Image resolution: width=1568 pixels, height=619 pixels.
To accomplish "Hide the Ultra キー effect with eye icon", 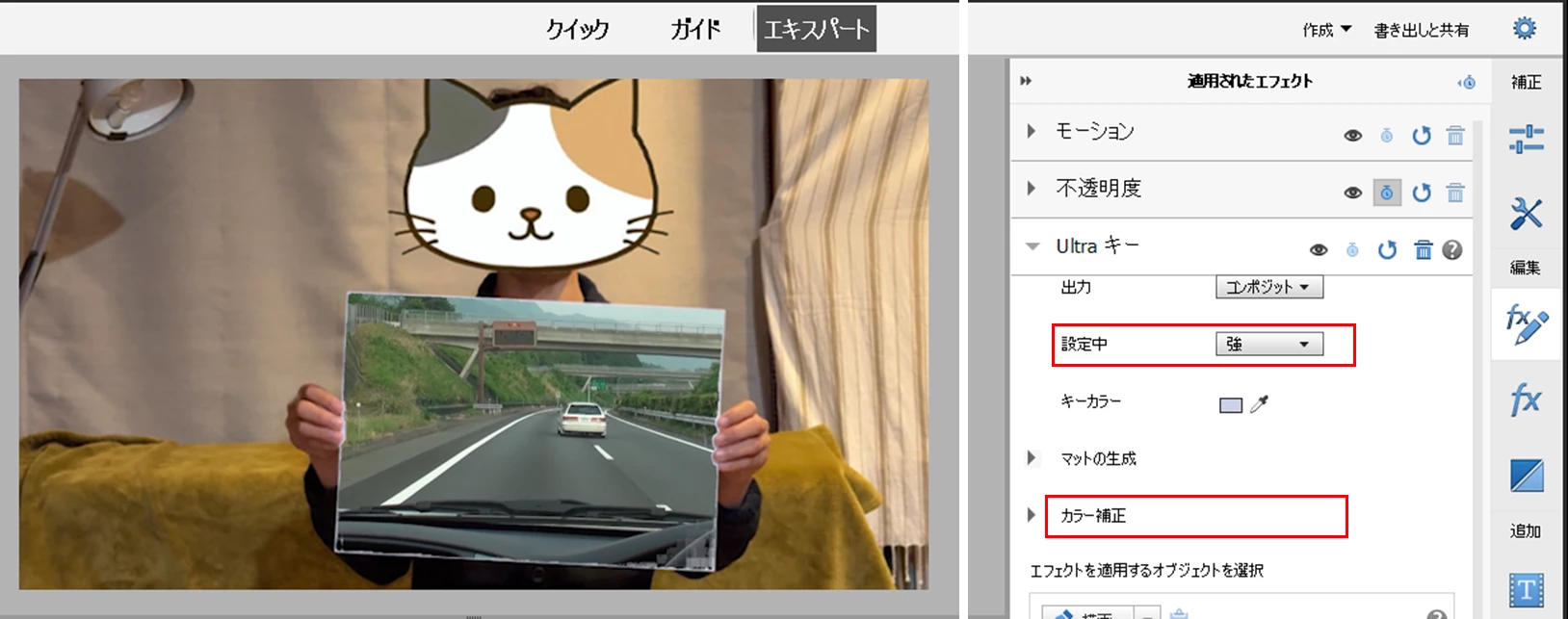I will pyautogui.click(x=1319, y=250).
